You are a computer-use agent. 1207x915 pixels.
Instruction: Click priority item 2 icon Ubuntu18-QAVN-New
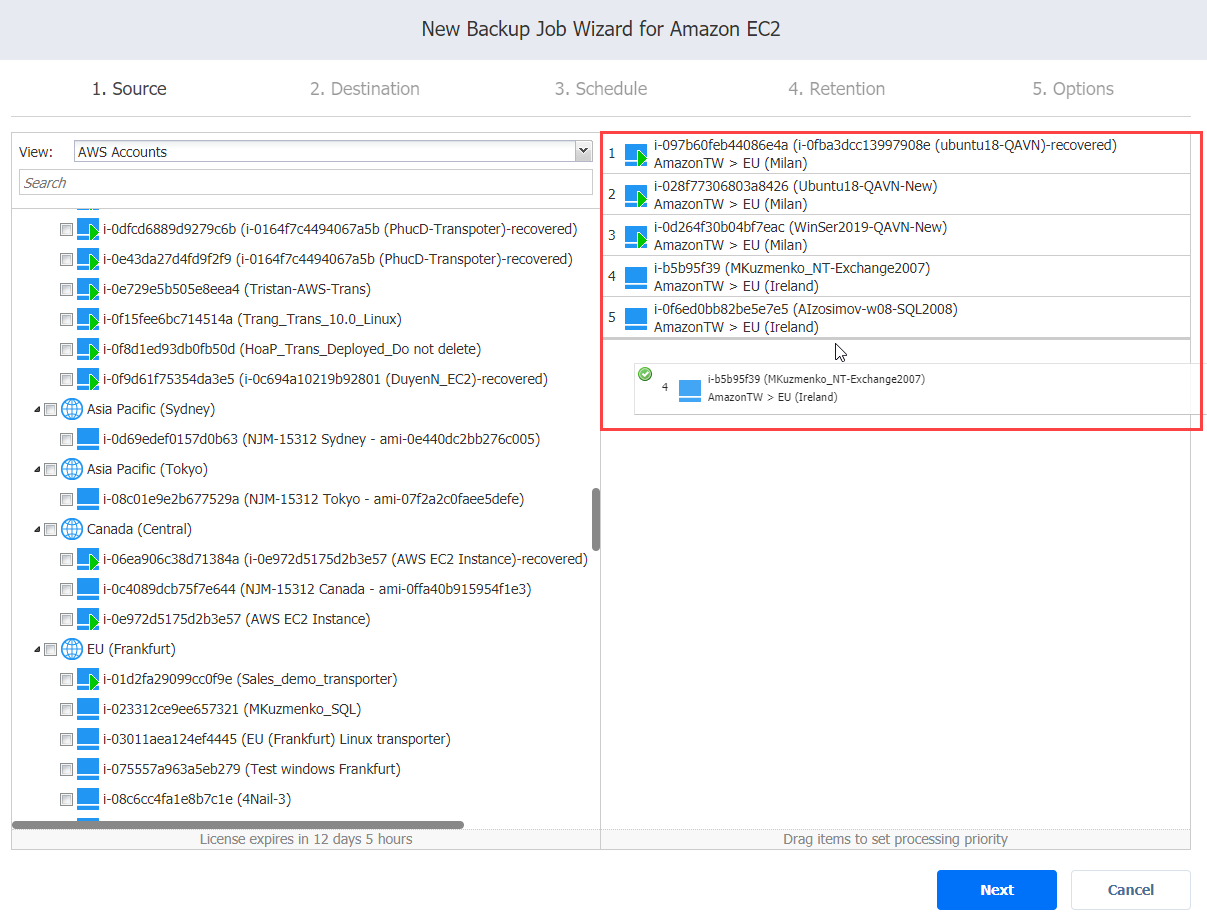637,196
